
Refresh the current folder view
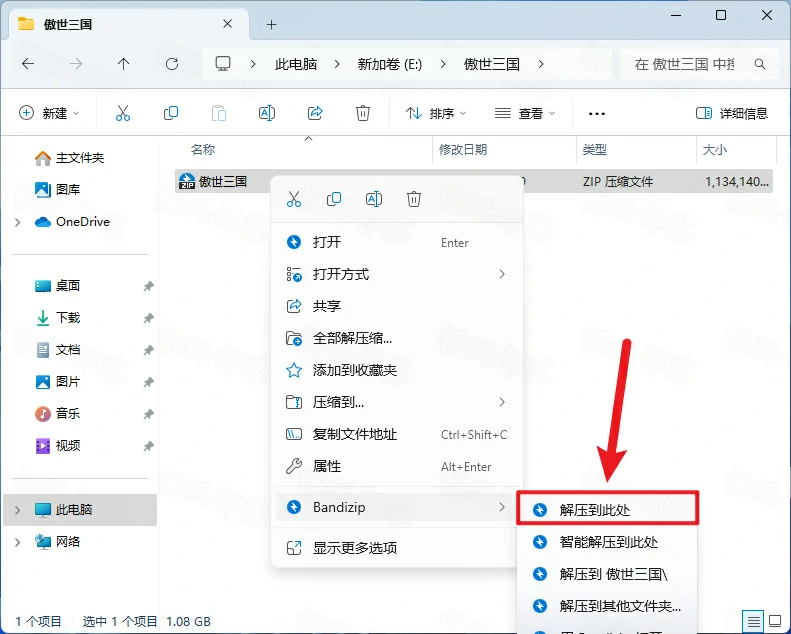click(172, 63)
